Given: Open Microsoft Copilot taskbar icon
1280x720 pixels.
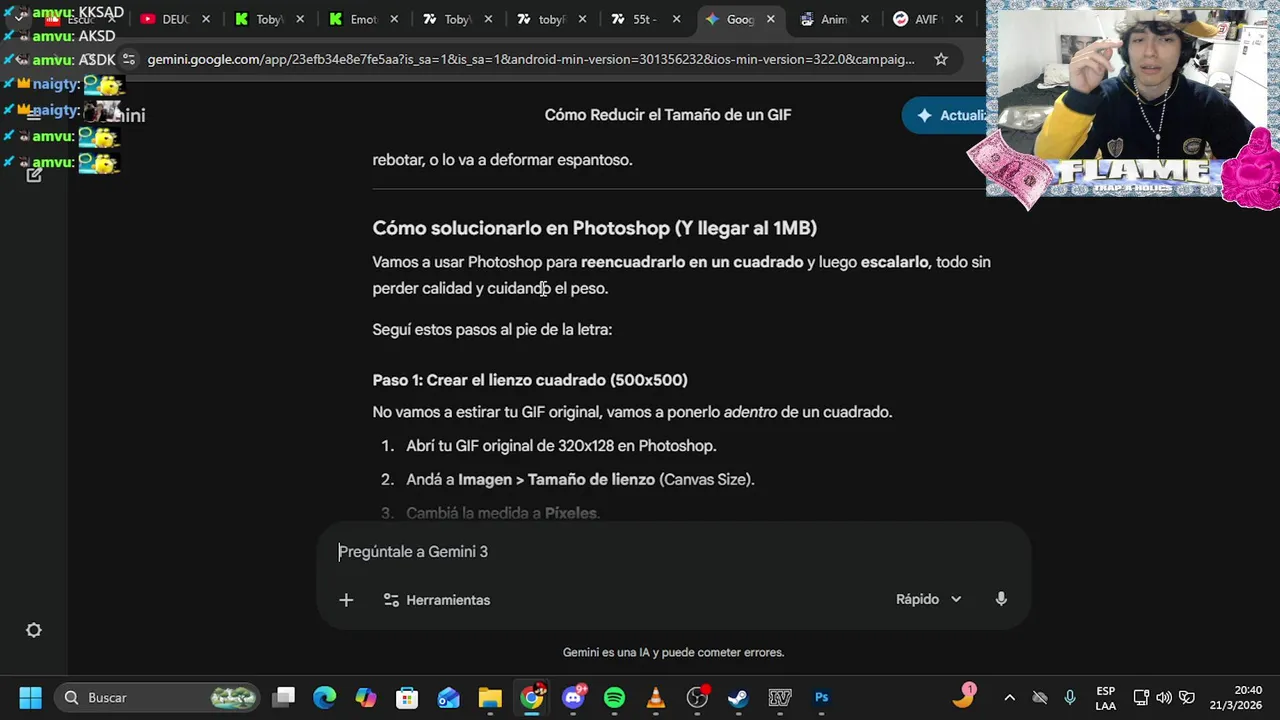Looking at the screenshot, I should point(366,697).
